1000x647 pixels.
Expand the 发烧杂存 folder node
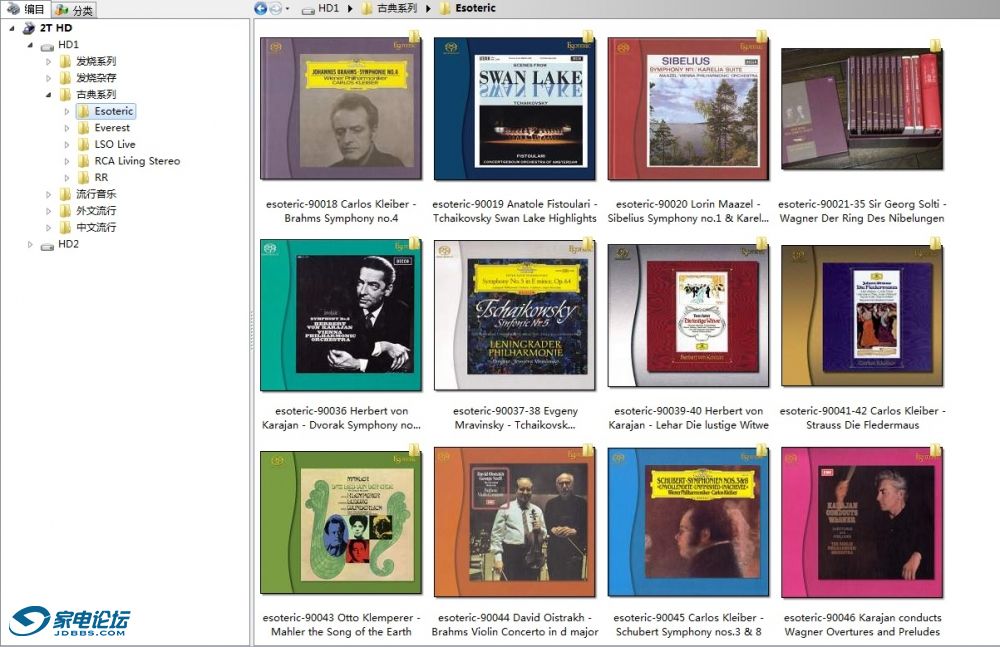click(x=48, y=78)
